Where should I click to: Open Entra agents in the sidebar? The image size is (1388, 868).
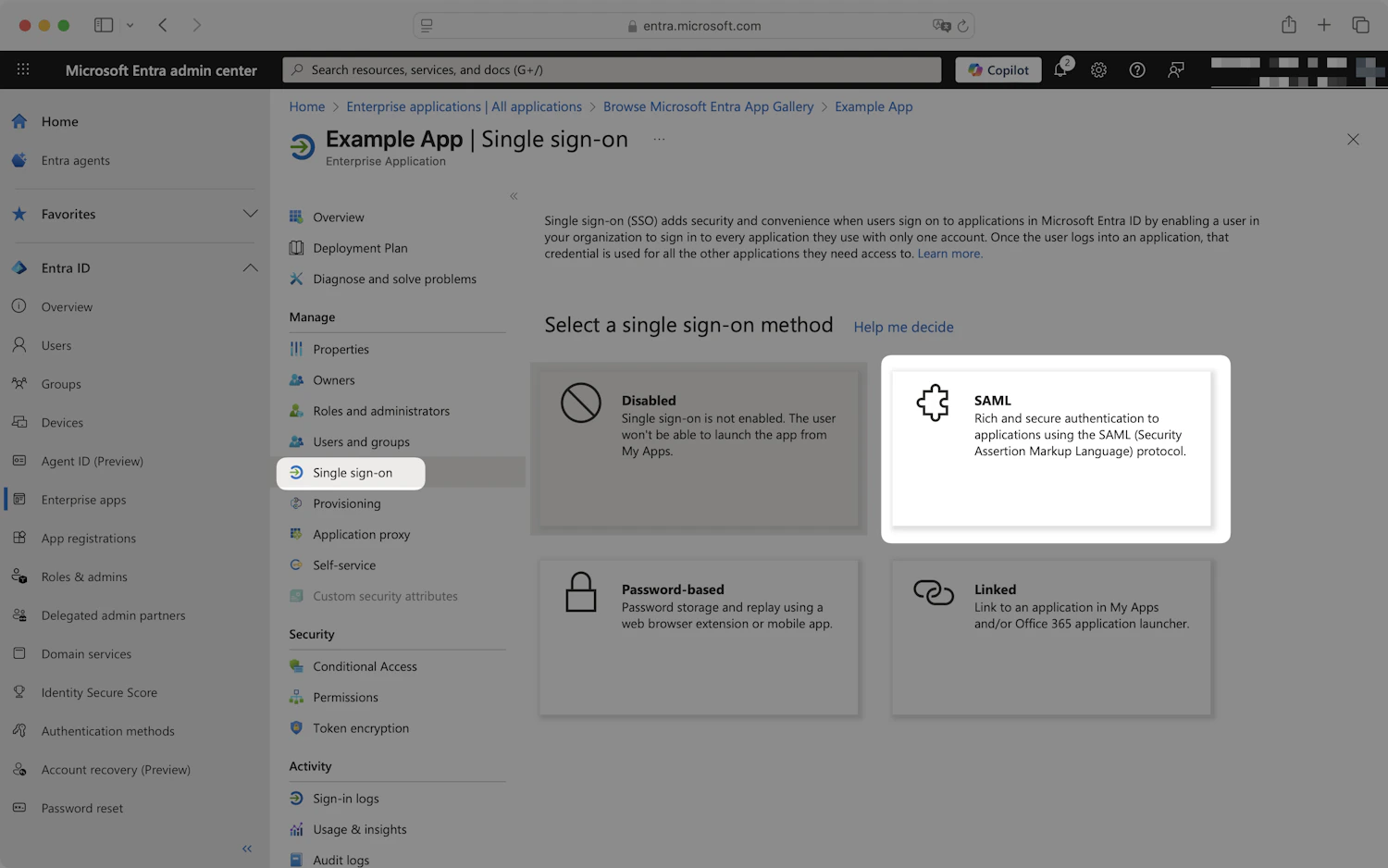75,160
